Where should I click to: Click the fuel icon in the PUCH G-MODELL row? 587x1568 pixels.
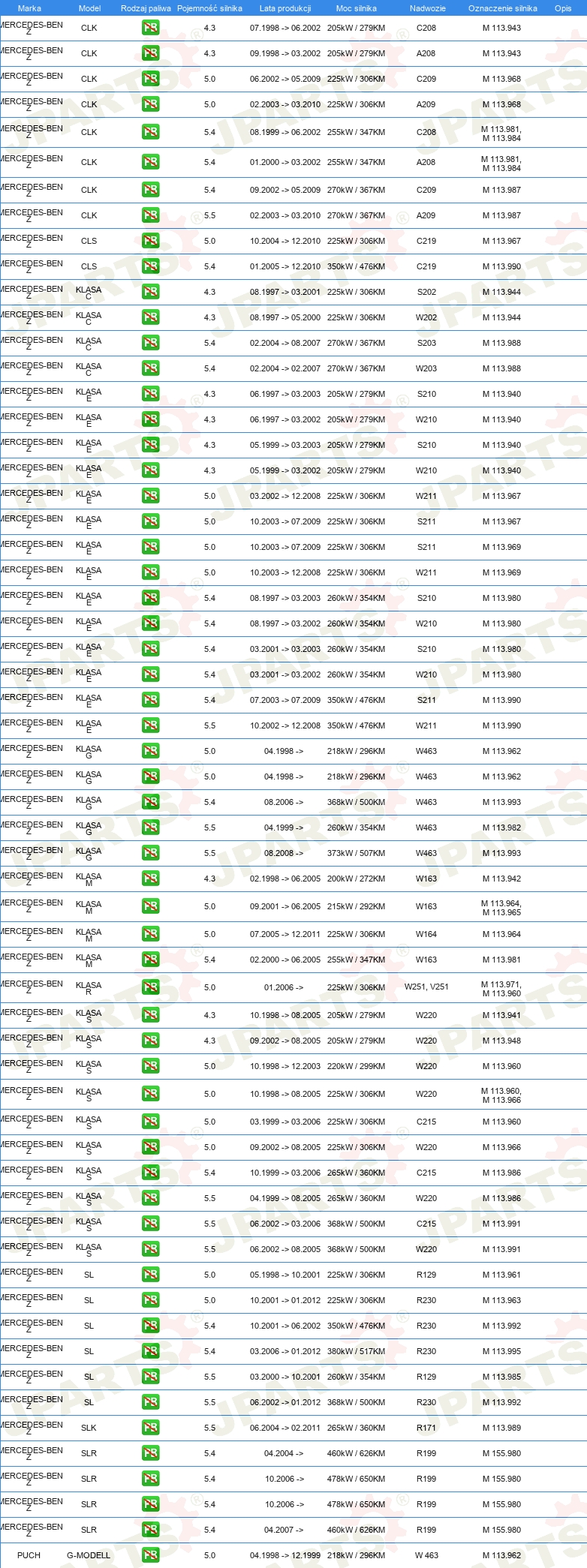point(150,1554)
